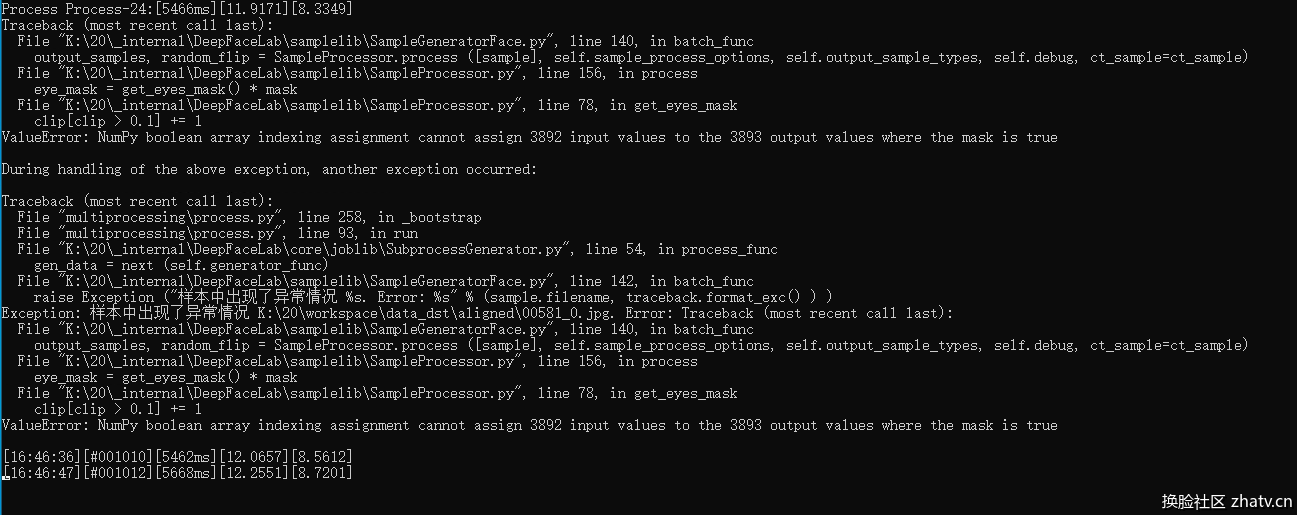Image resolution: width=1297 pixels, height=515 pixels.
Task: Click the [16:46:36][#001010] training log line
Action: pos(176,457)
